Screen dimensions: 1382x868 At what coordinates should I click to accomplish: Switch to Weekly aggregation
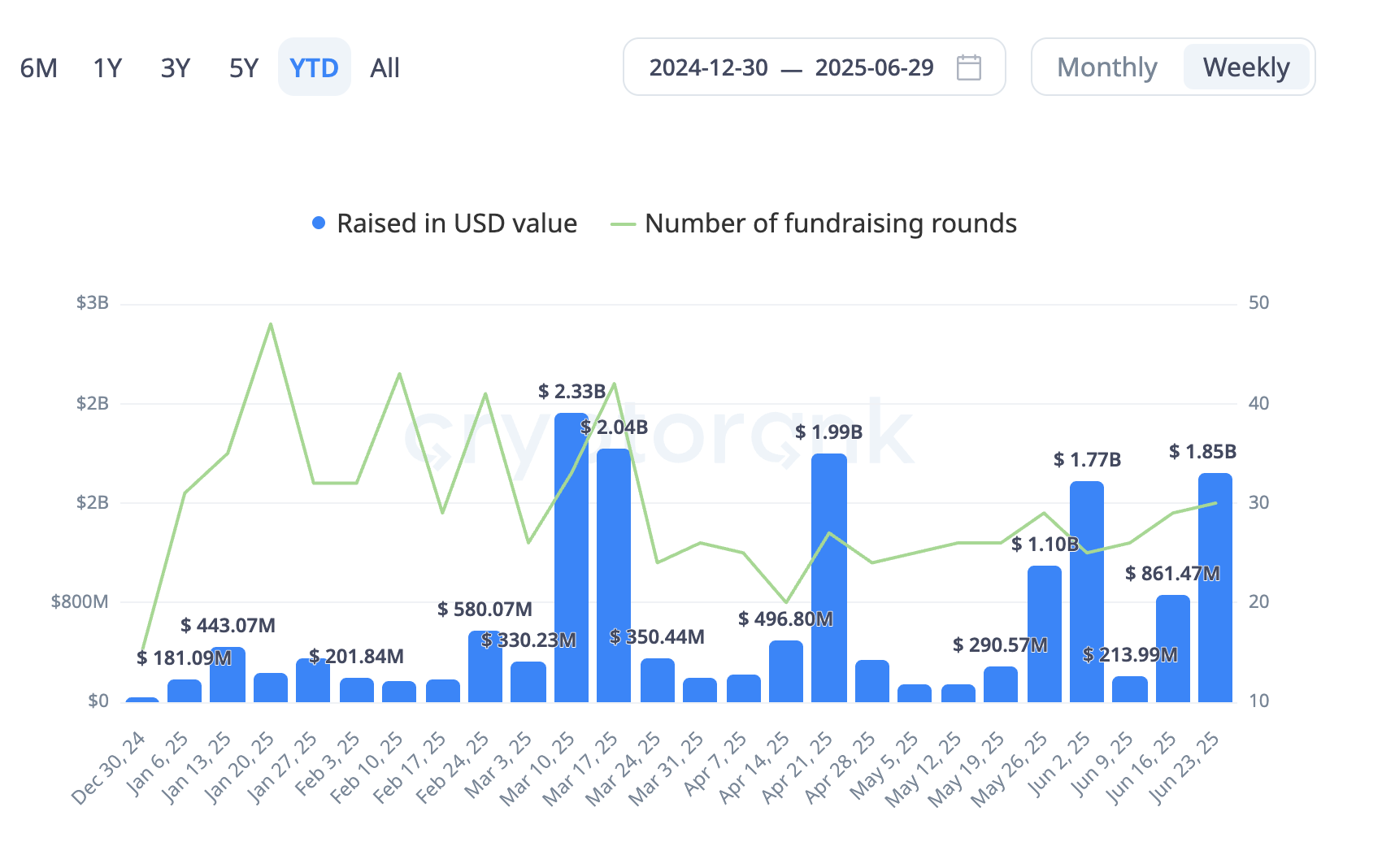[1245, 67]
